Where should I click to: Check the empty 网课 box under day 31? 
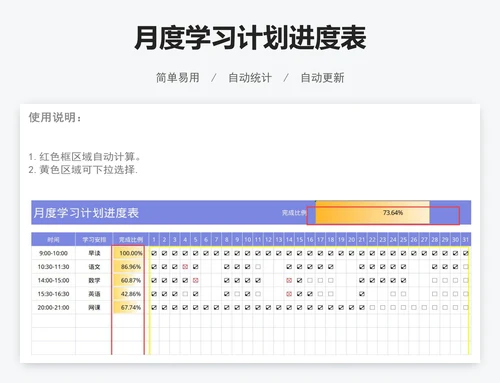tap(466, 307)
